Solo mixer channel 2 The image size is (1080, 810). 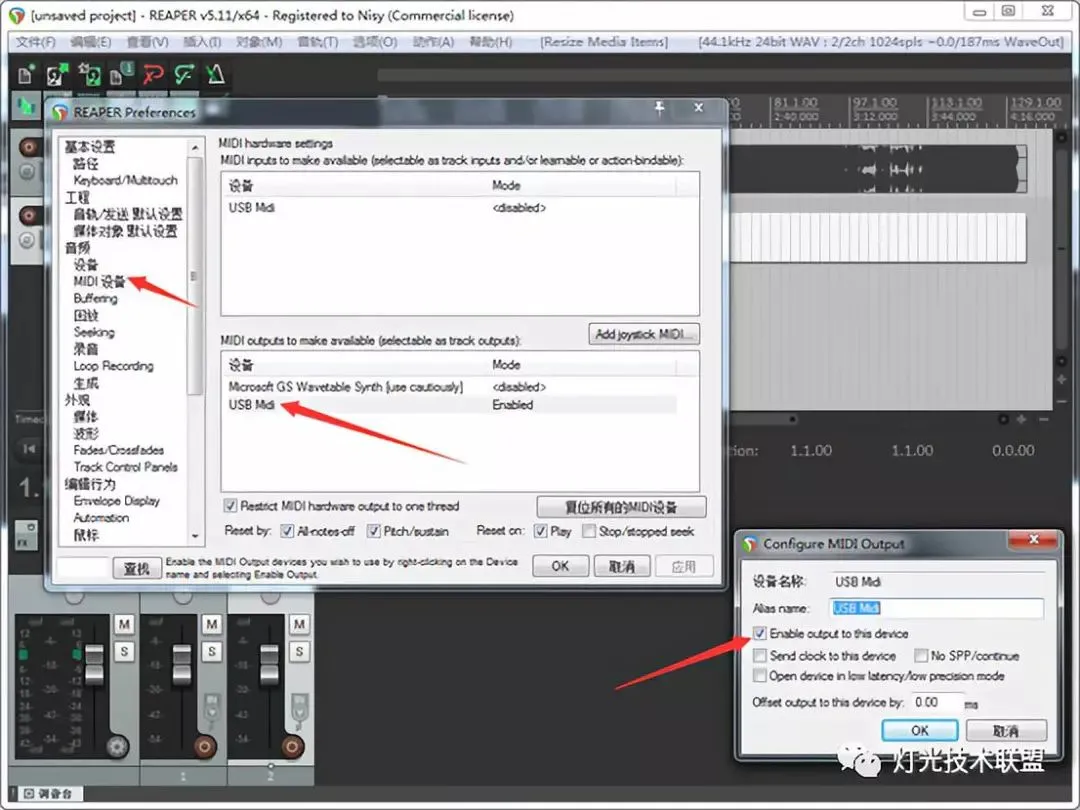(x=299, y=651)
